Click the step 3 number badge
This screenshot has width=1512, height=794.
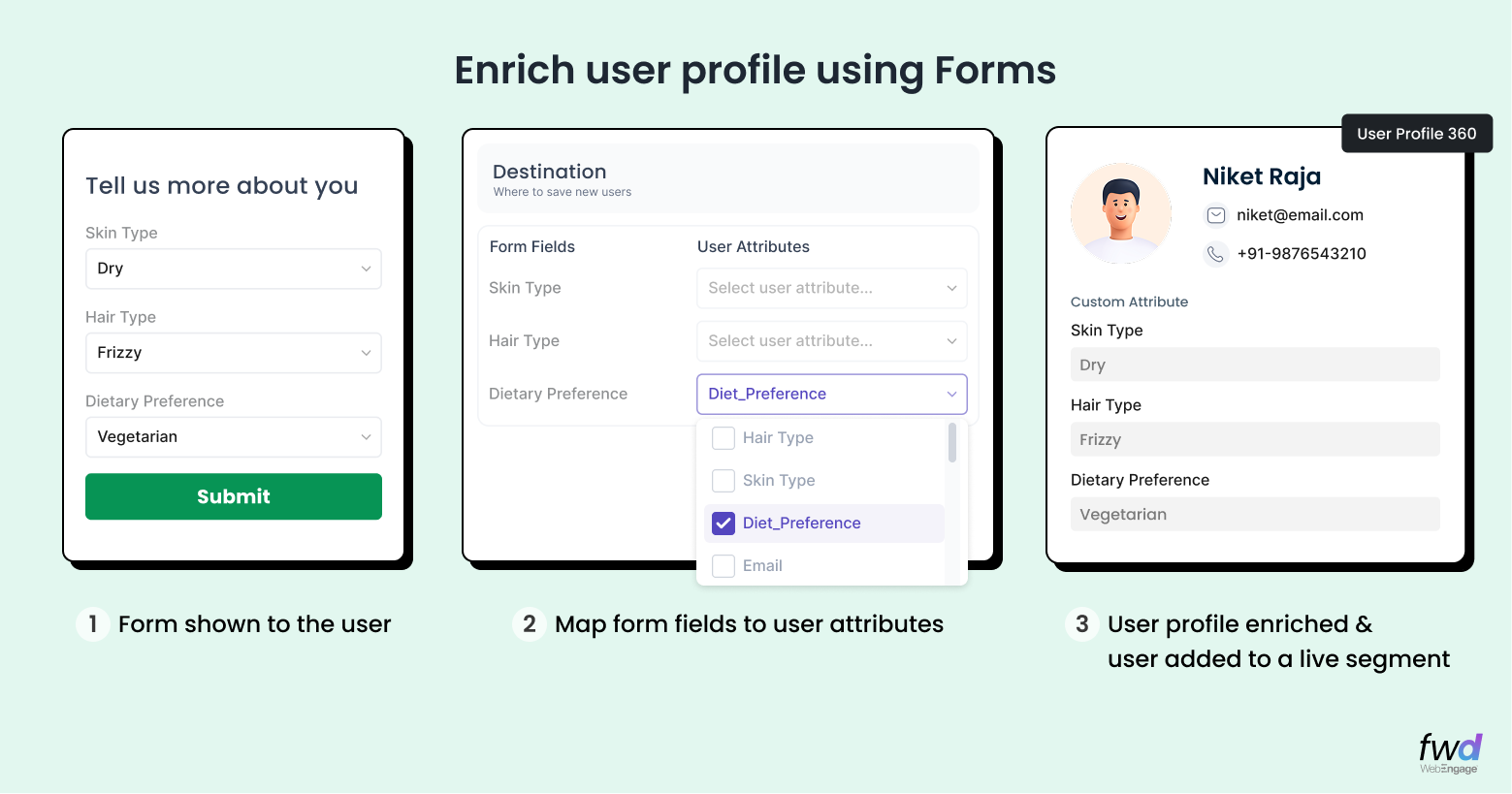pos(1081,624)
